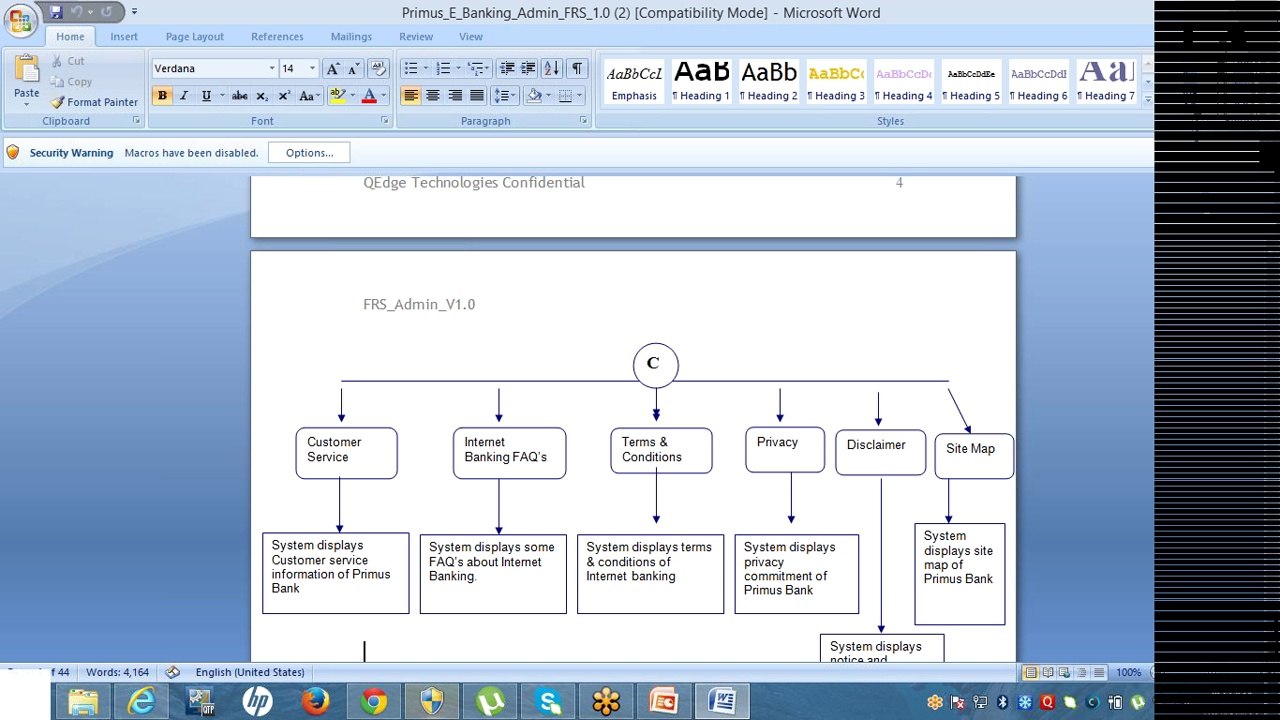Switch to Print Layout view in status bar
This screenshot has width=1280, height=720.
point(1031,672)
